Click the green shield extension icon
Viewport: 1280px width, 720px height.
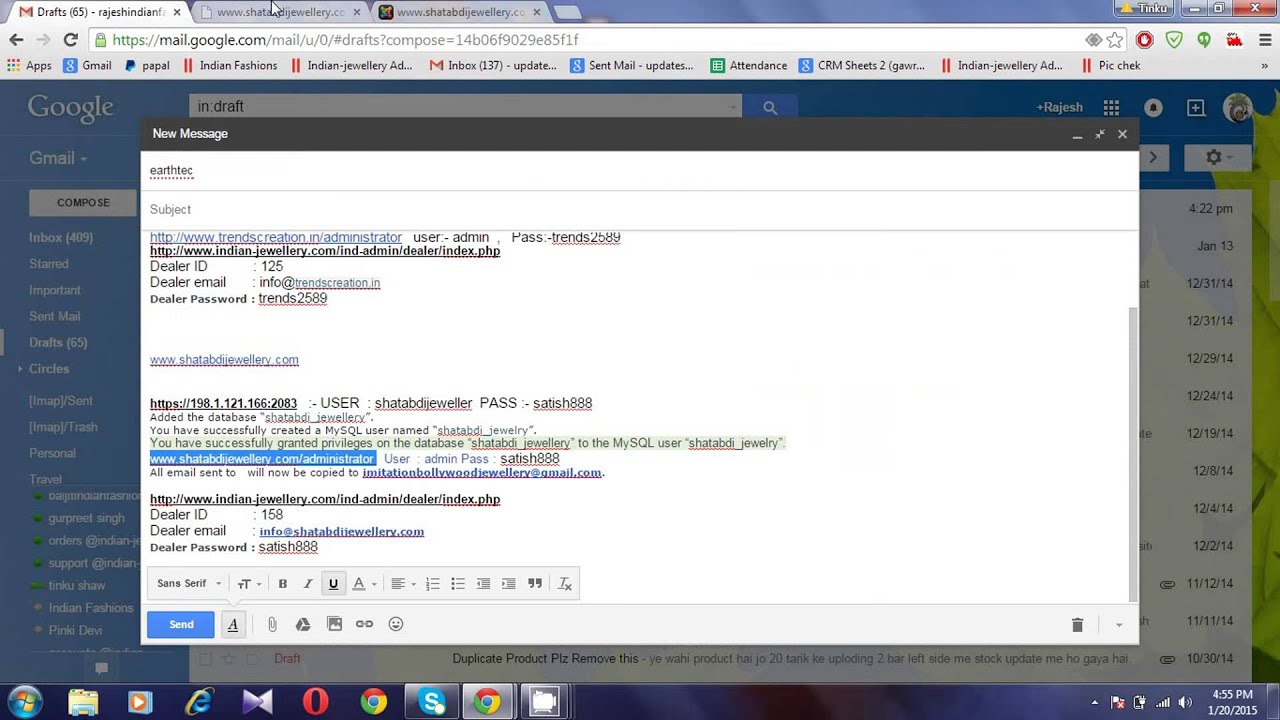1175,40
